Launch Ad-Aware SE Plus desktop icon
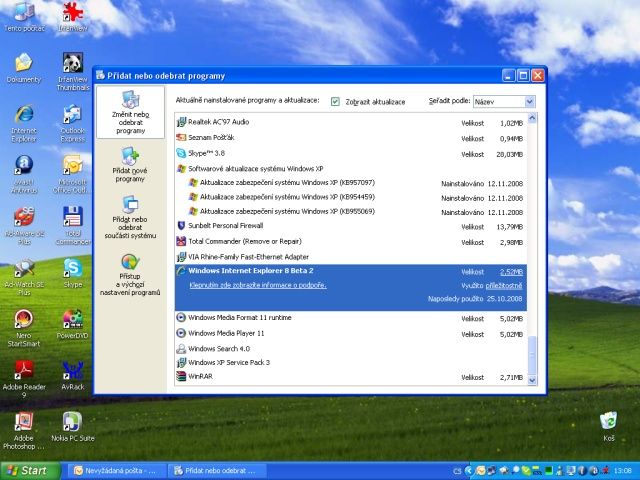Viewport: 640px width, 480px height. pyautogui.click(x=24, y=225)
